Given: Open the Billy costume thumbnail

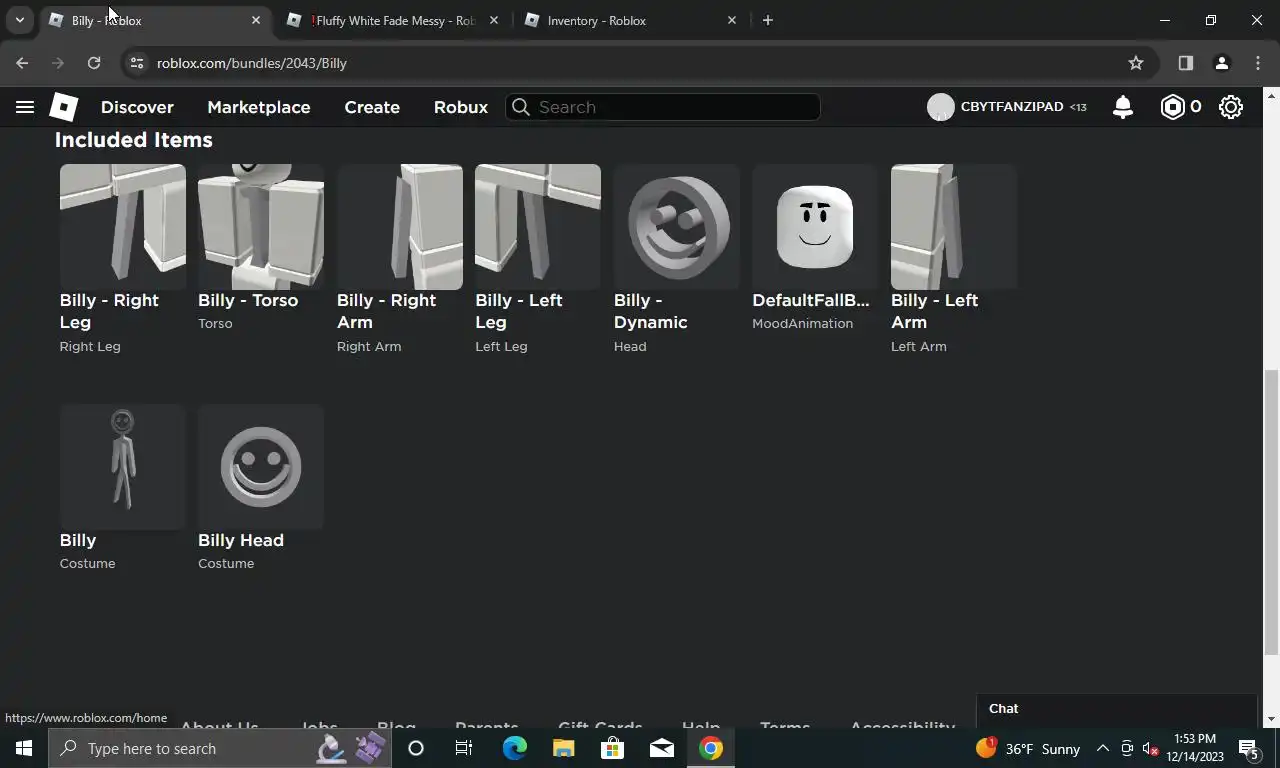Looking at the screenshot, I should (x=123, y=467).
